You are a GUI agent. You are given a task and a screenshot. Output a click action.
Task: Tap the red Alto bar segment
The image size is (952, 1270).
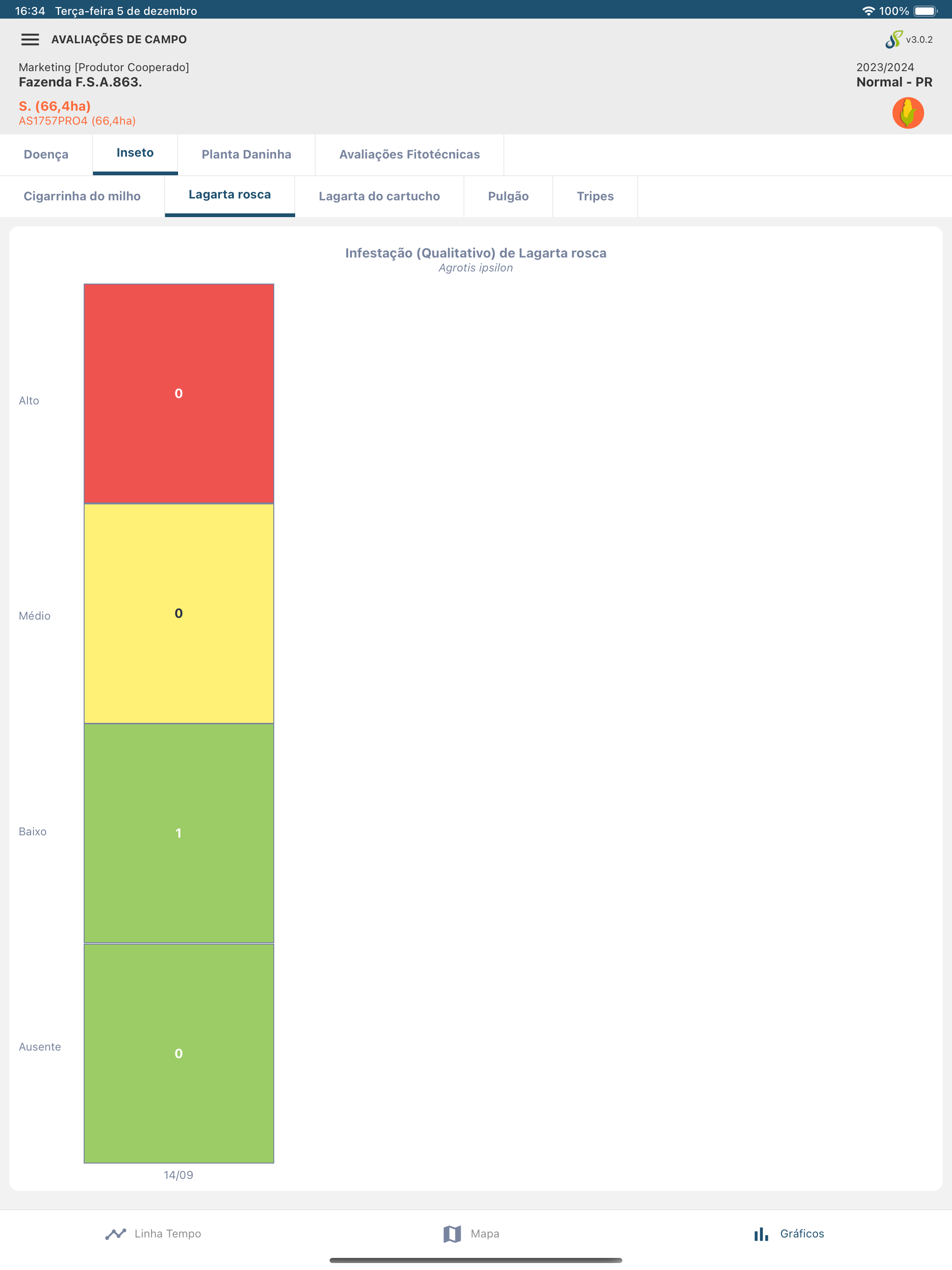click(x=178, y=393)
